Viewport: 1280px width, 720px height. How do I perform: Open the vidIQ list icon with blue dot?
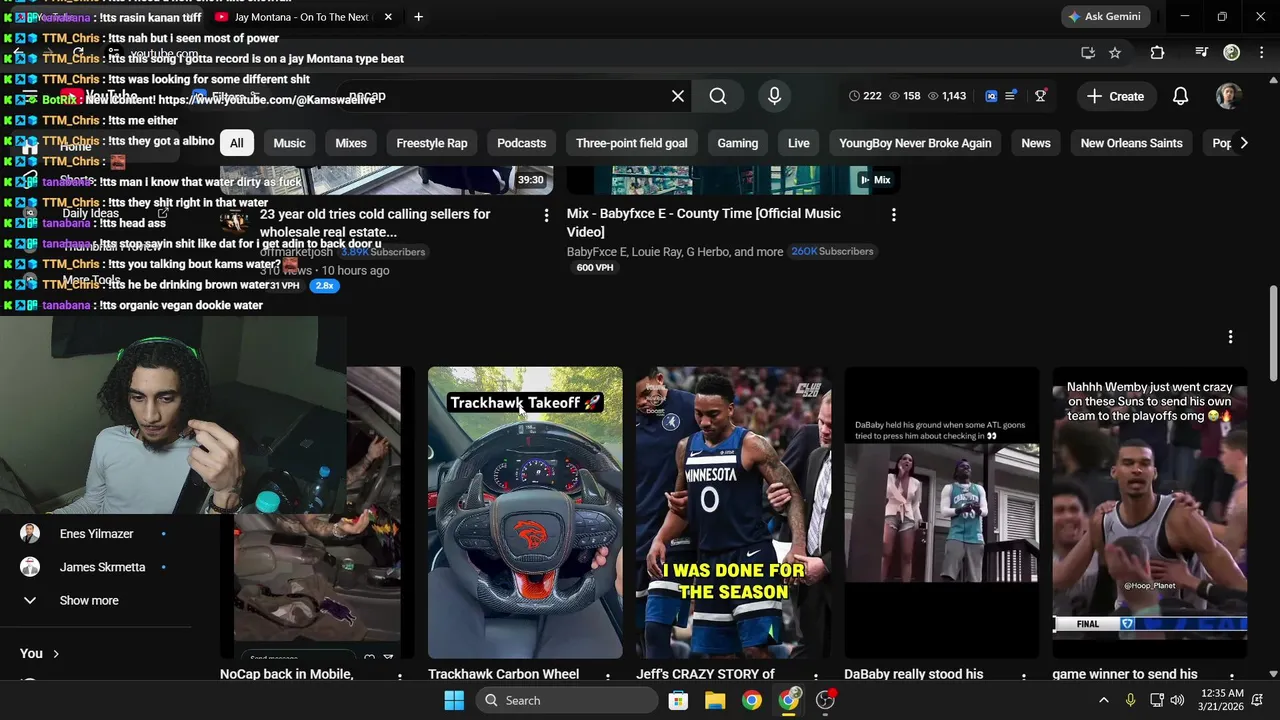1011,96
